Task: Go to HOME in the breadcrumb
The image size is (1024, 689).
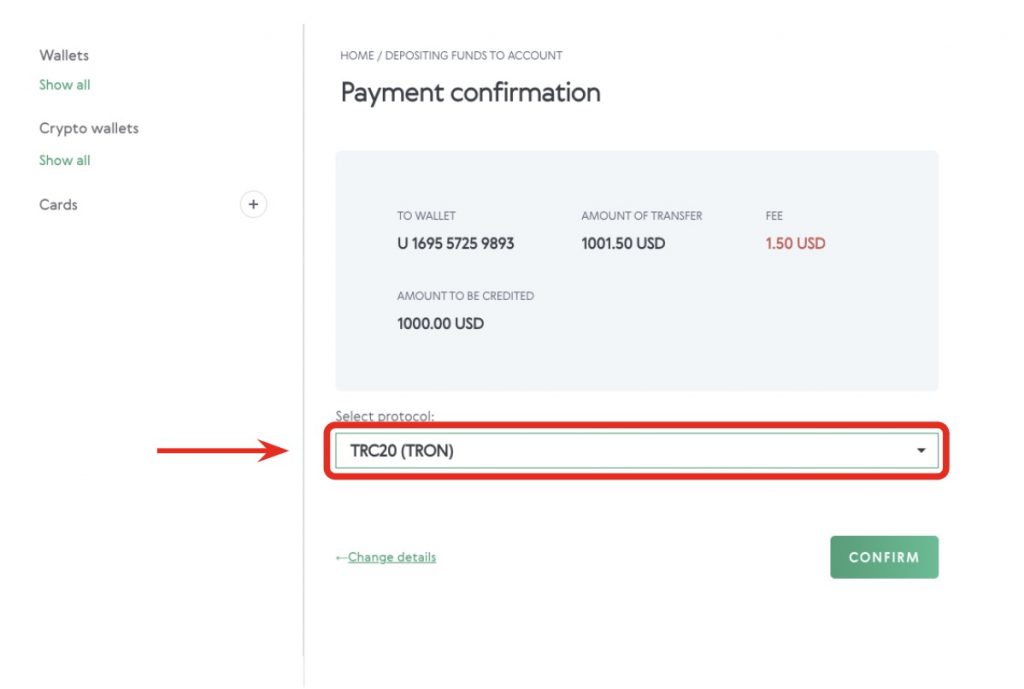Action: 357,55
